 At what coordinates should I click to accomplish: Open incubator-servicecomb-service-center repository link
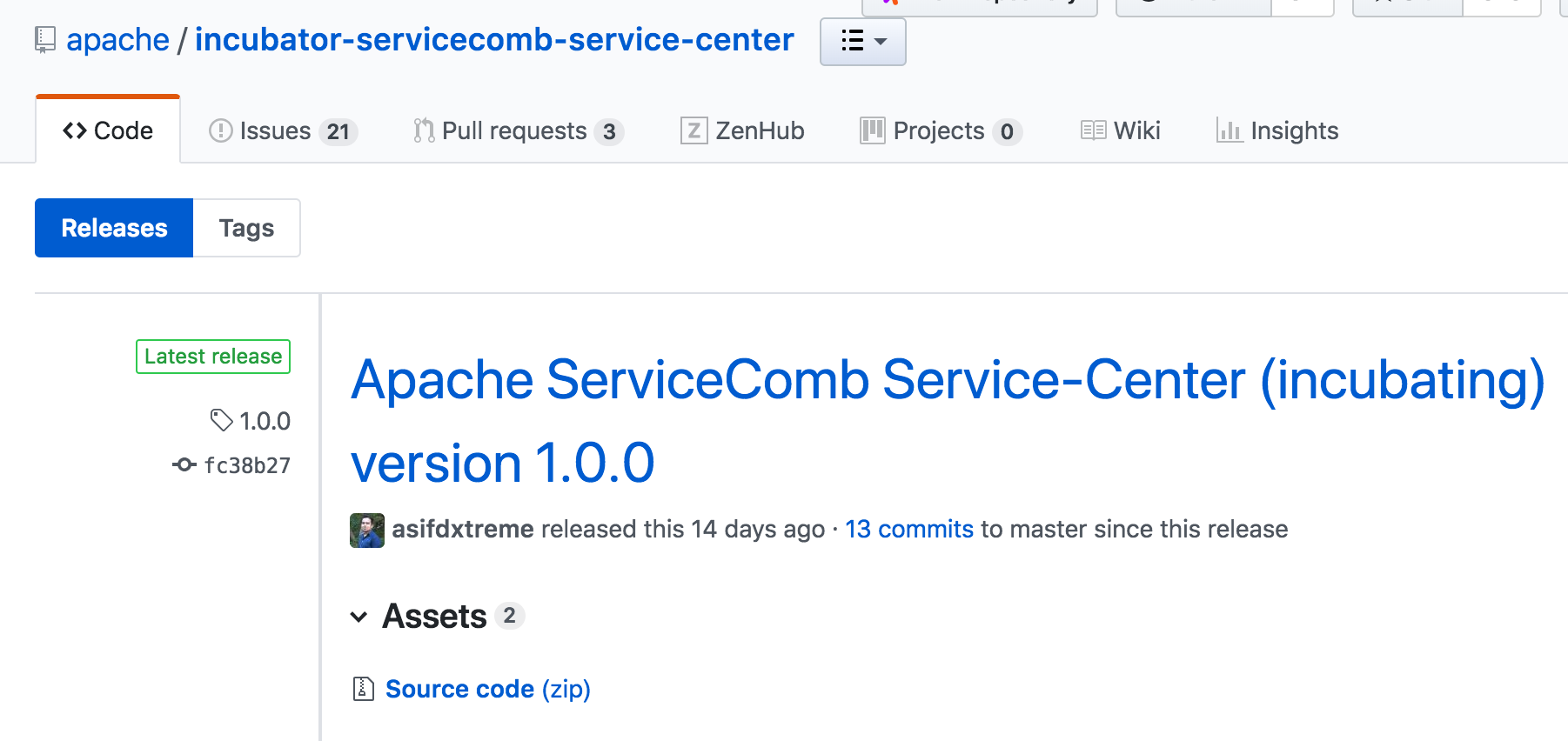[x=494, y=40]
